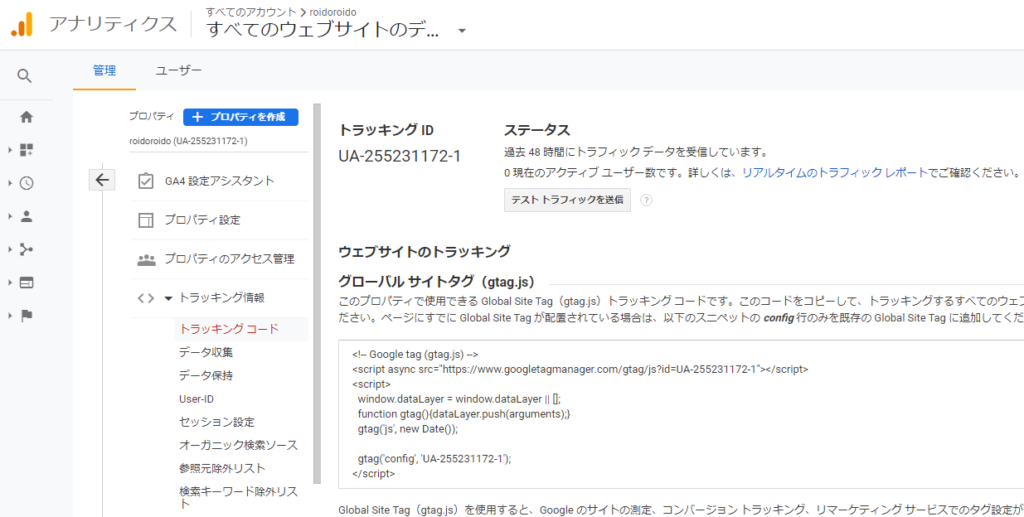Select トラッキング コード menu item
The width and height of the screenshot is (1024, 517).
tap(229, 328)
